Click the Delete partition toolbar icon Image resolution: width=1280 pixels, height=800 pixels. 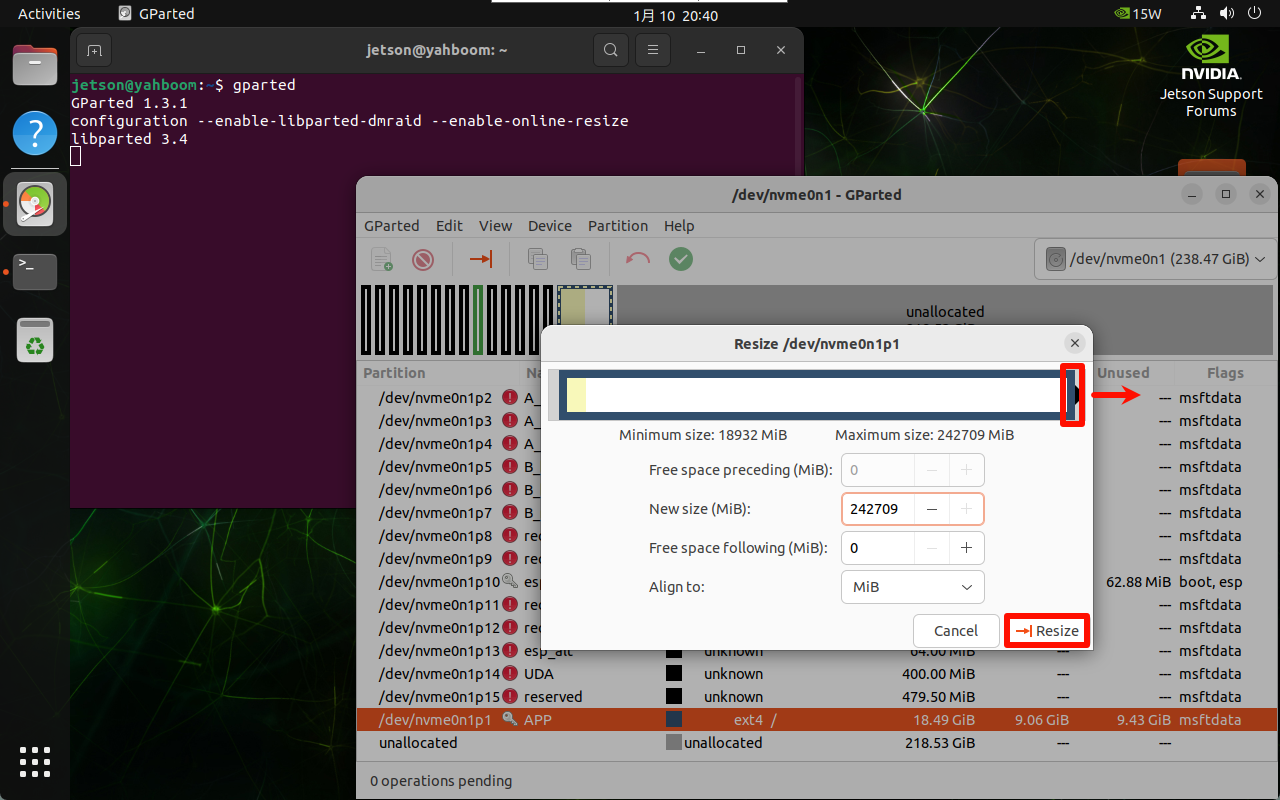pos(423,259)
